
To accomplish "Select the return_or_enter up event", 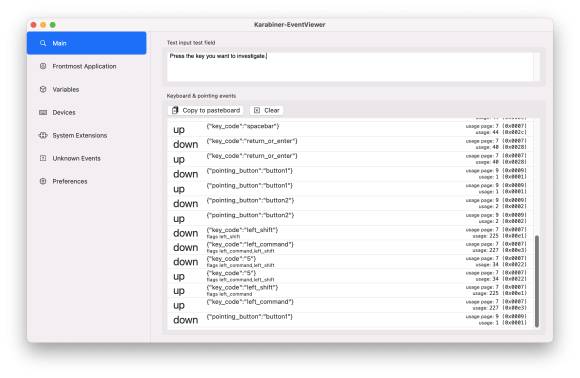I will click(350, 159).
